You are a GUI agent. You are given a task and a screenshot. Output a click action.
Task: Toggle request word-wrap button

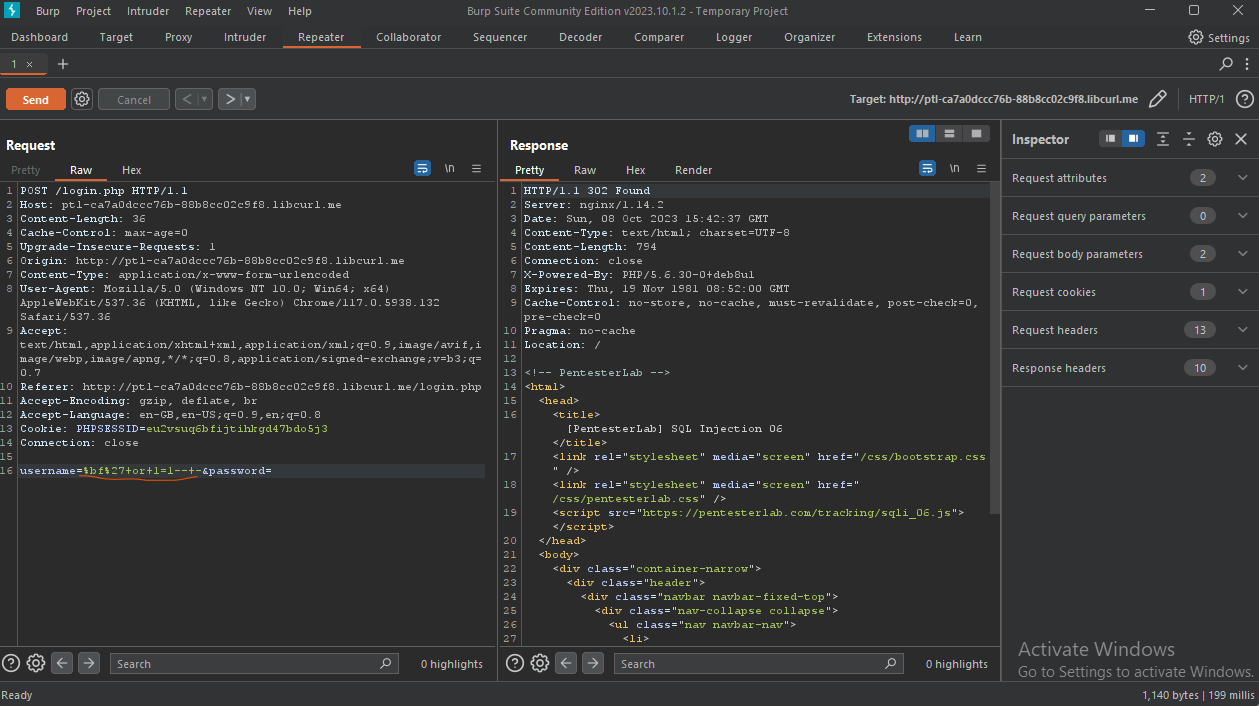pyautogui.click(x=422, y=169)
